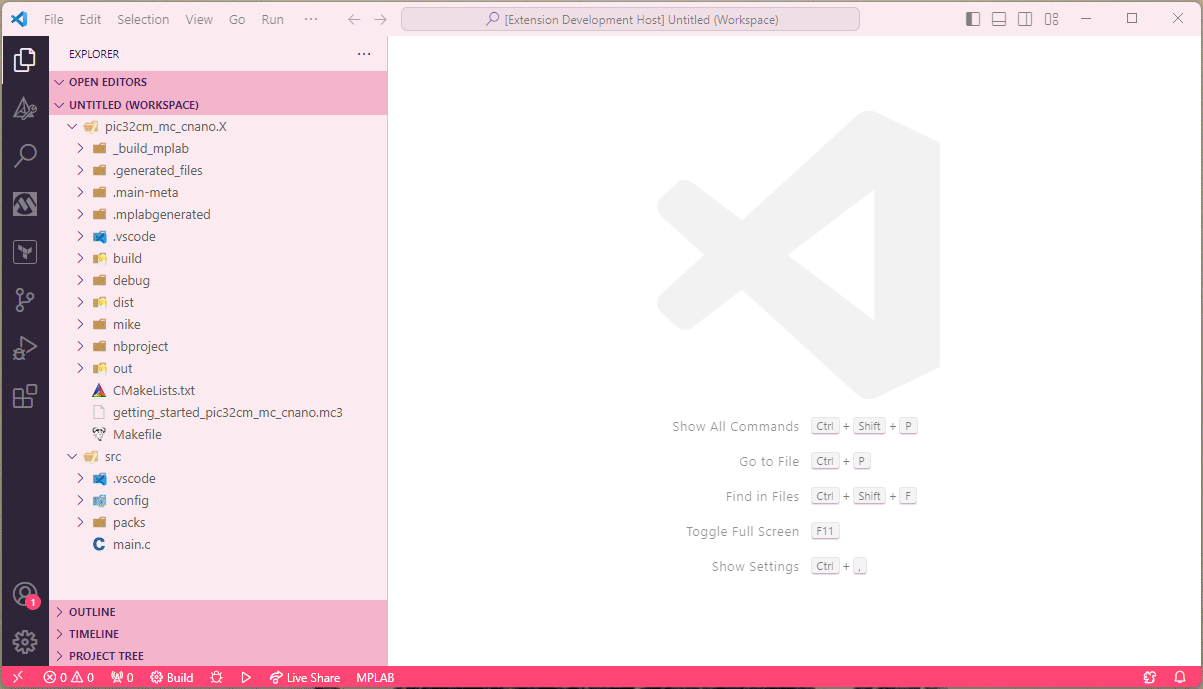Collapse the src folder
Screen dimensions: 1203x689
pyautogui.click(x=218, y=456)
